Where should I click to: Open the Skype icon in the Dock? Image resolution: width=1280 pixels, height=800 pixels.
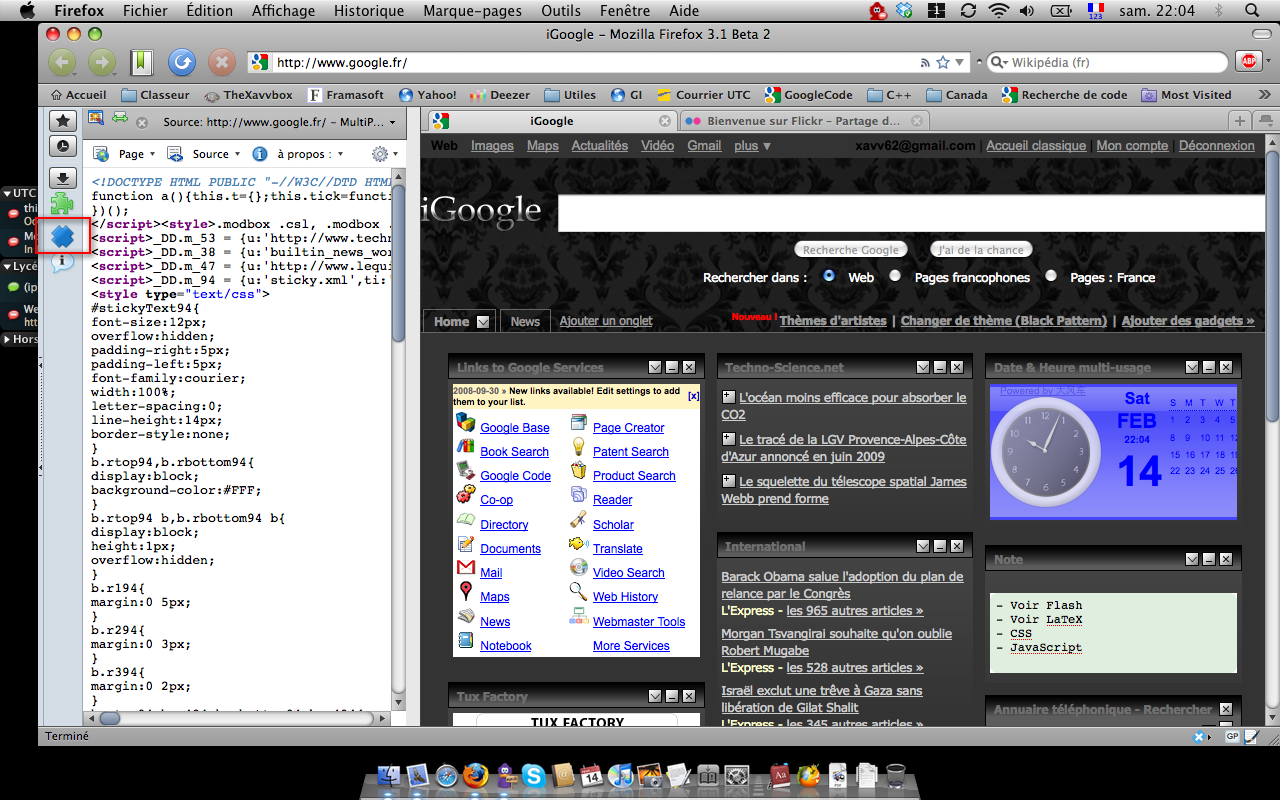(533, 775)
